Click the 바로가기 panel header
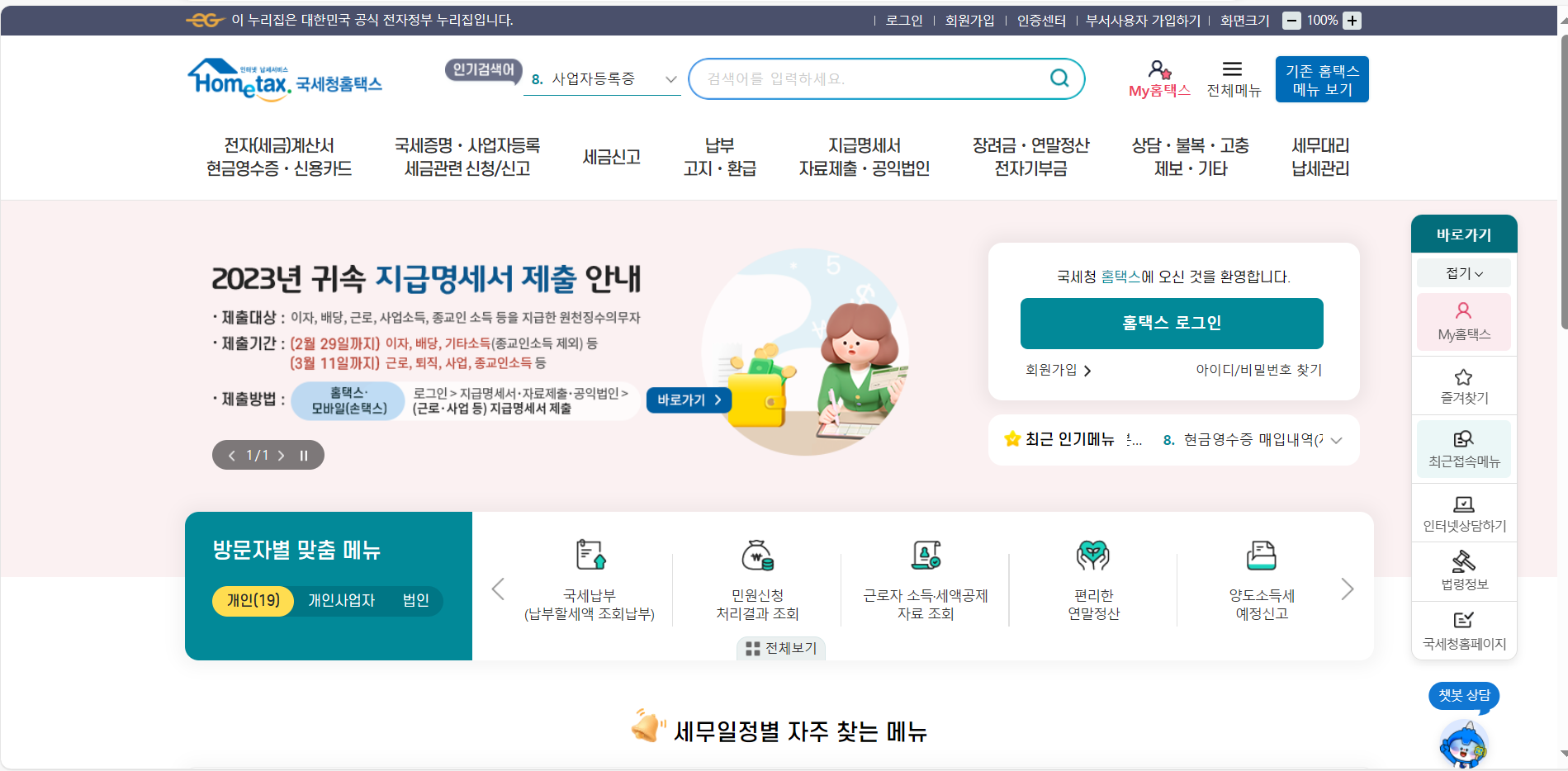The width and height of the screenshot is (1568, 771). point(1464,234)
